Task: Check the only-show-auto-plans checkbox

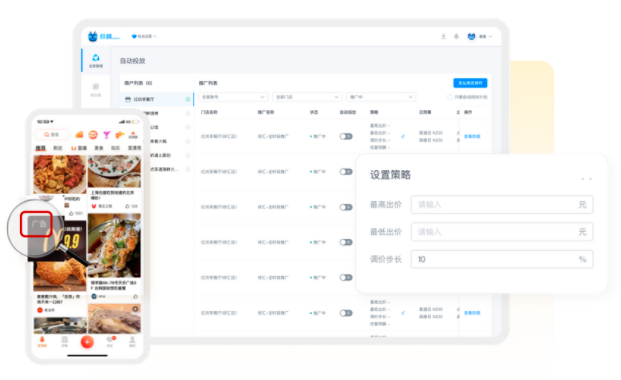Action: coord(450,97)
